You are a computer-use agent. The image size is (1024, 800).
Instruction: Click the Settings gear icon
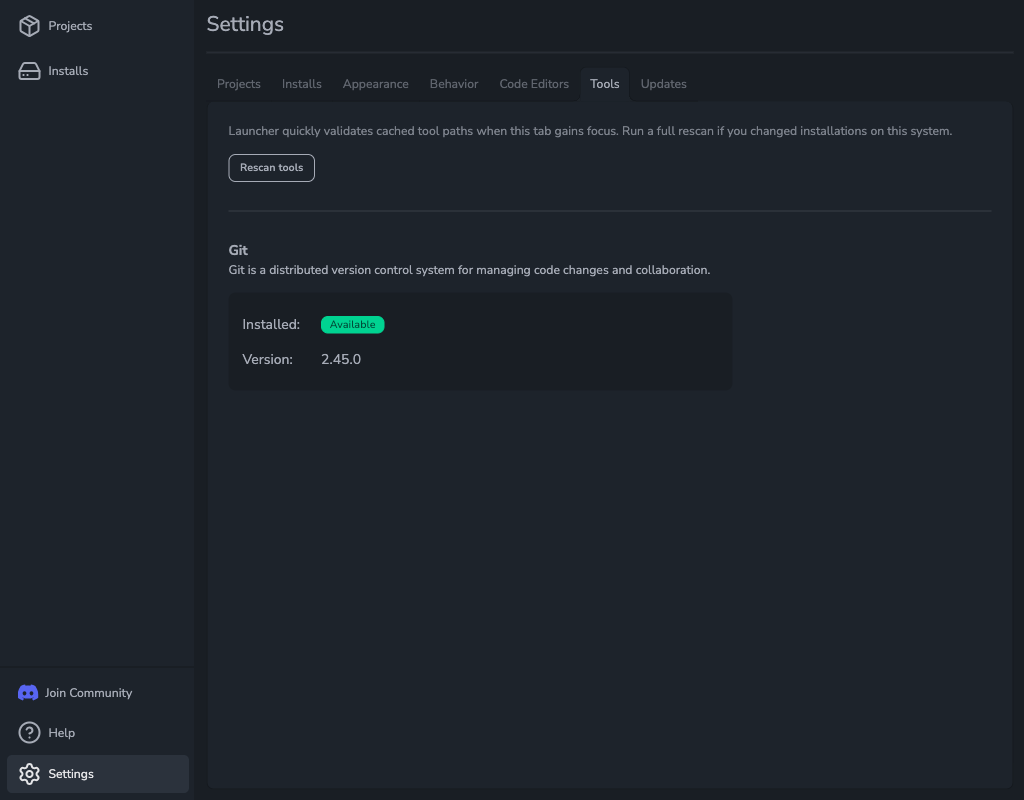(x=29, y=774)
